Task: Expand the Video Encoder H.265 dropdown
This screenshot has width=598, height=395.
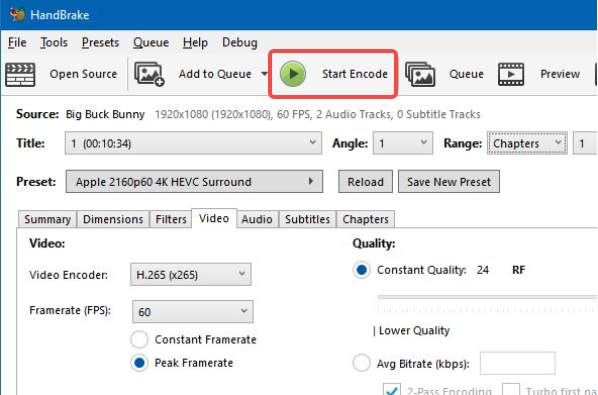Action: coord(191,275)
